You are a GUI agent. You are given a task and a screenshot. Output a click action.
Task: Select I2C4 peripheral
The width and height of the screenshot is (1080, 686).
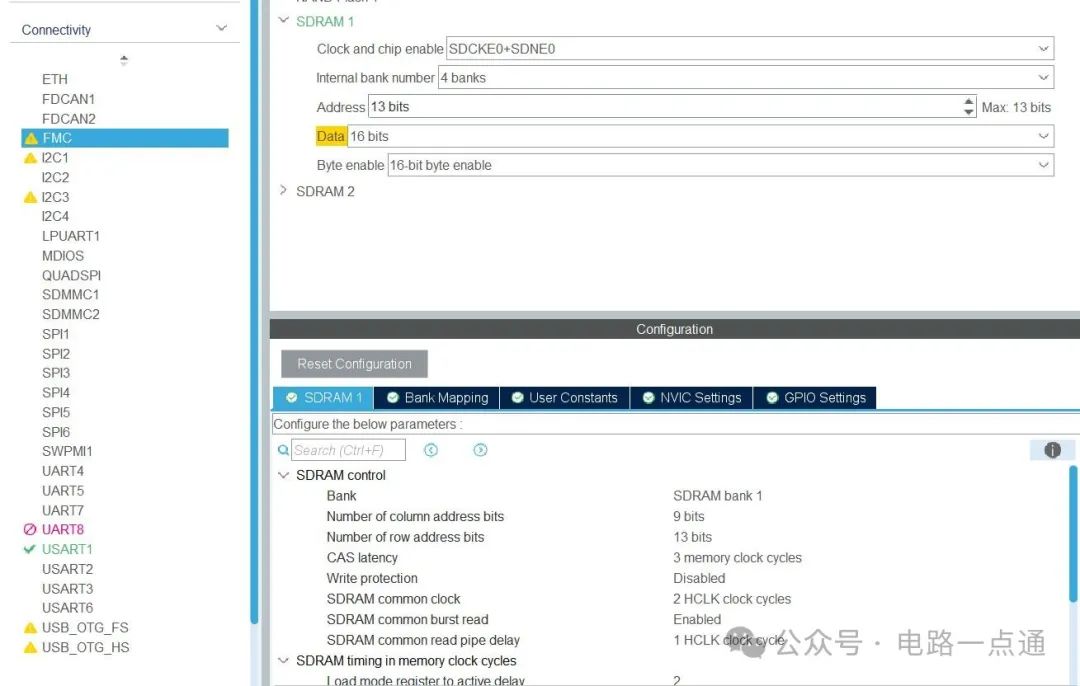tap(55, 217)
